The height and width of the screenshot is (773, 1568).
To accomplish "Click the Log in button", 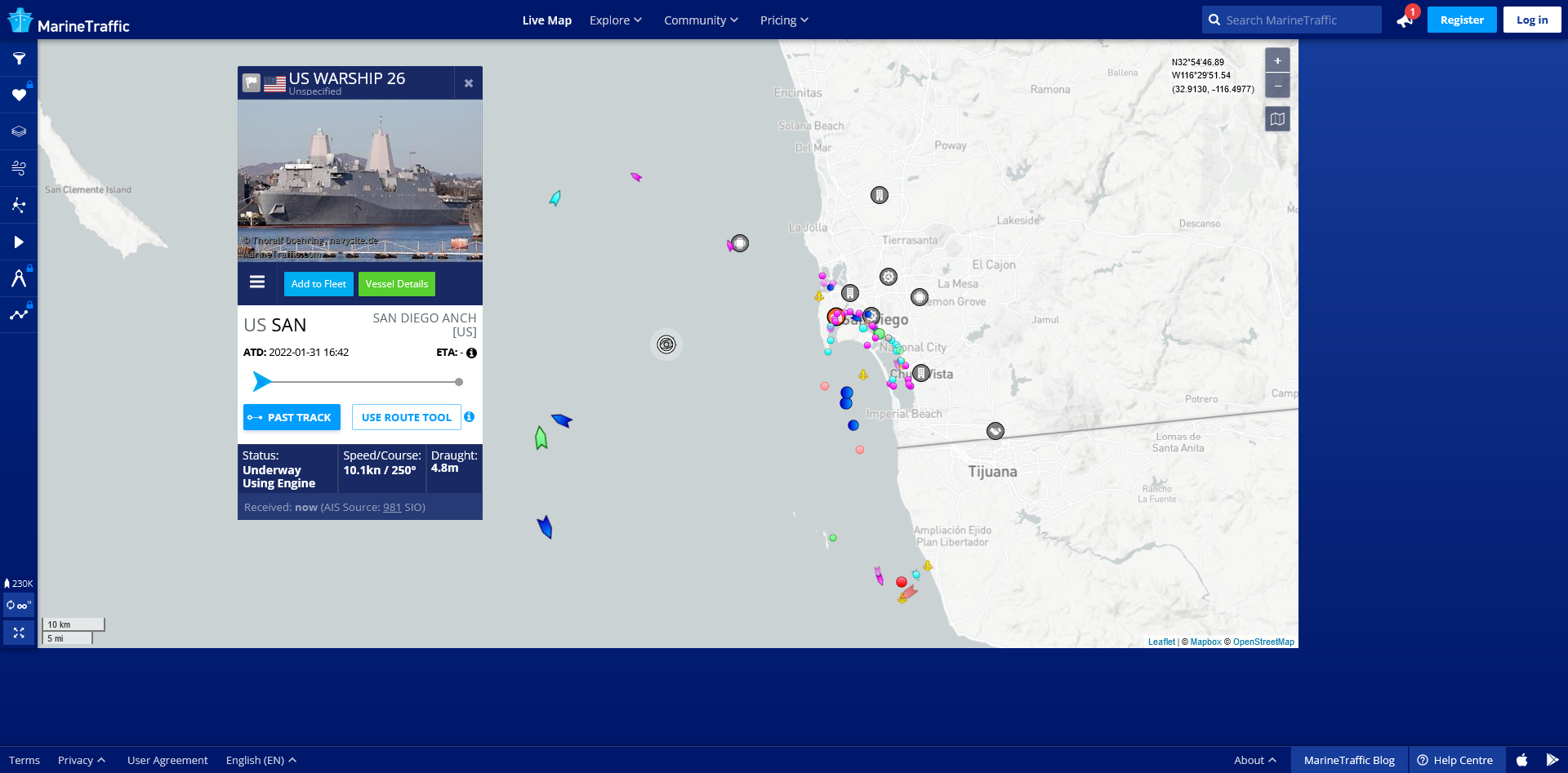I will pyautogui.click(x=1532, y=20).
